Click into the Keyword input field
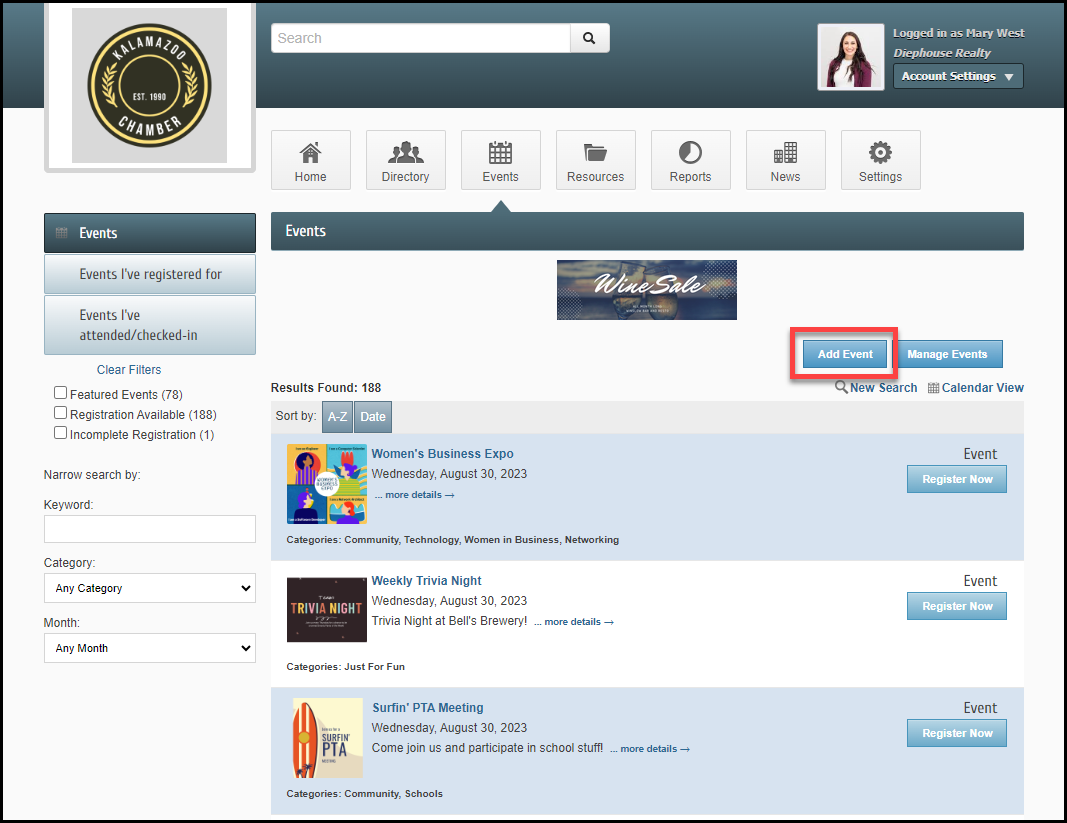This screenshot has height=823, width=1067. [150, 529]
